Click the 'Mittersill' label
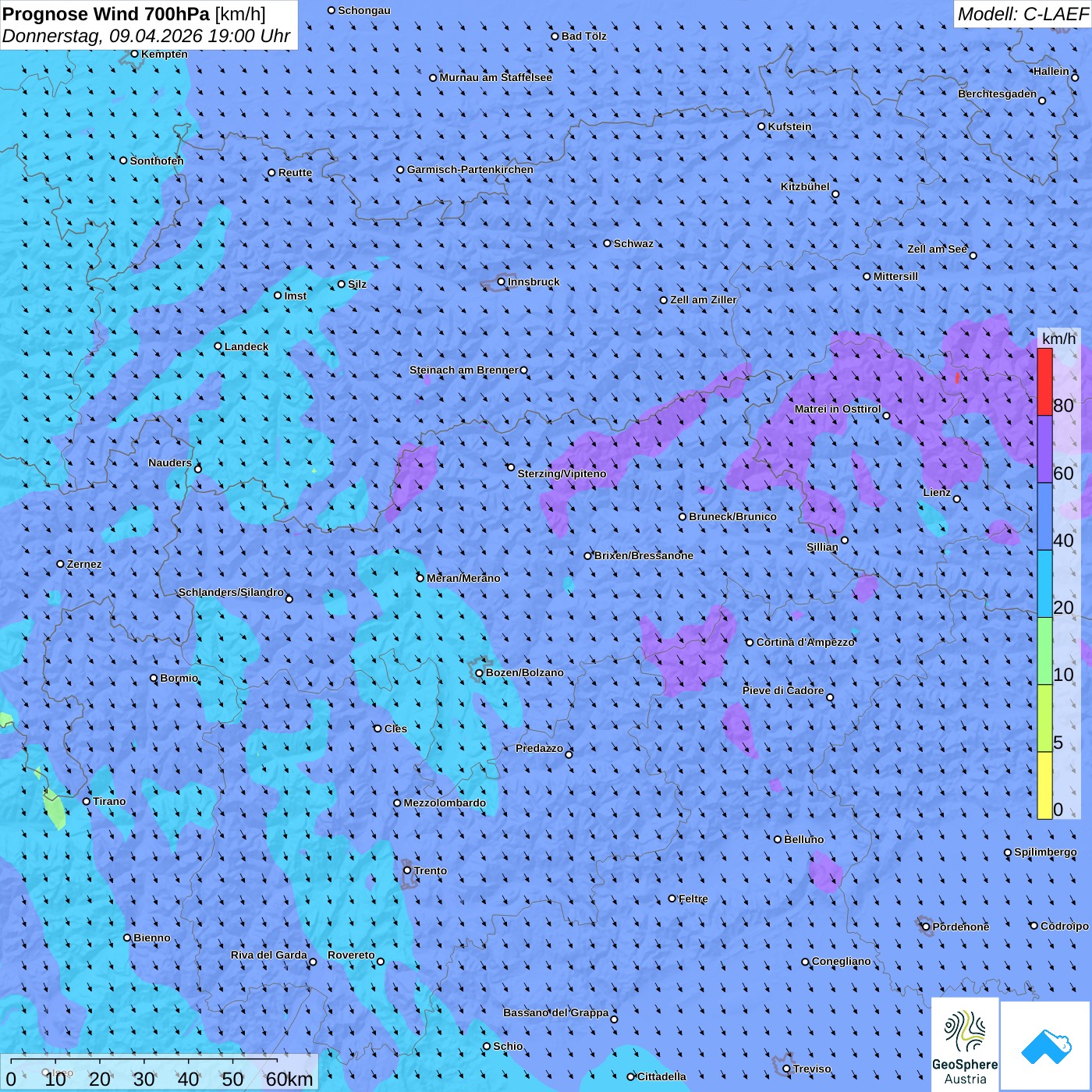Viewport: 1092px width, 1092px height. [x=896, y=276]
